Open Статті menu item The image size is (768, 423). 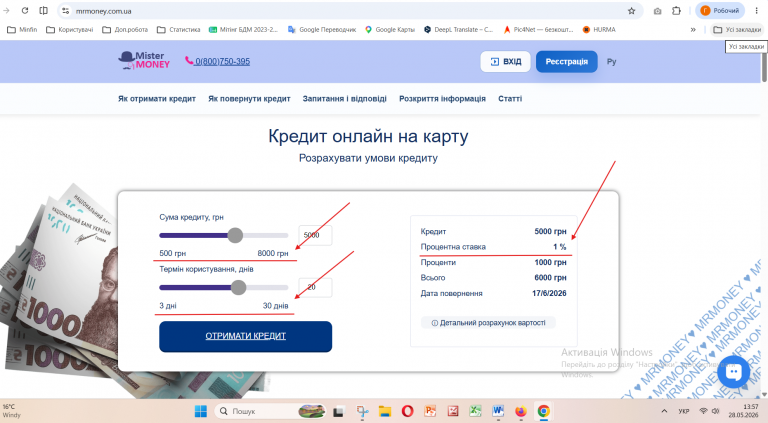pyautogui.click(x=510, y=98)
